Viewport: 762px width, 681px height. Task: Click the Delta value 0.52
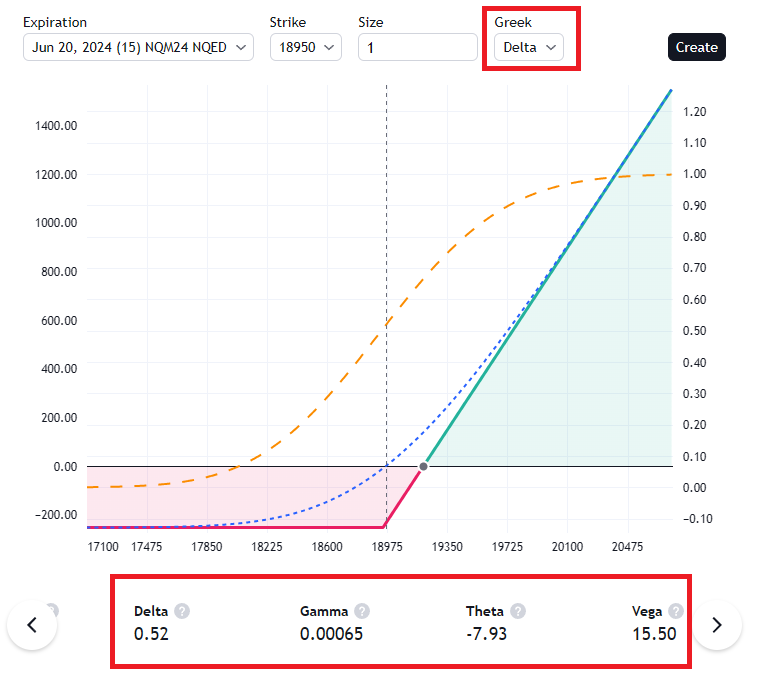(x=151, y=634)
